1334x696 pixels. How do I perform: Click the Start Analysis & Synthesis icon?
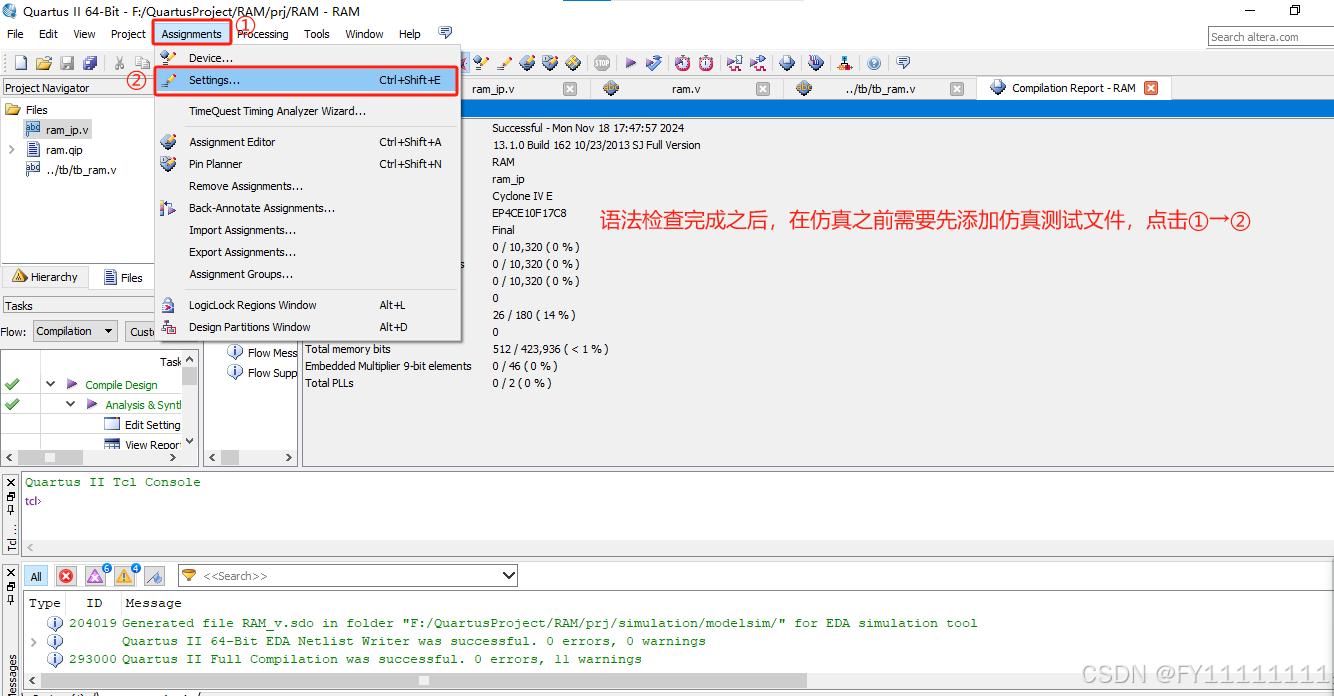pyautogui.click(x=654, y=63)
